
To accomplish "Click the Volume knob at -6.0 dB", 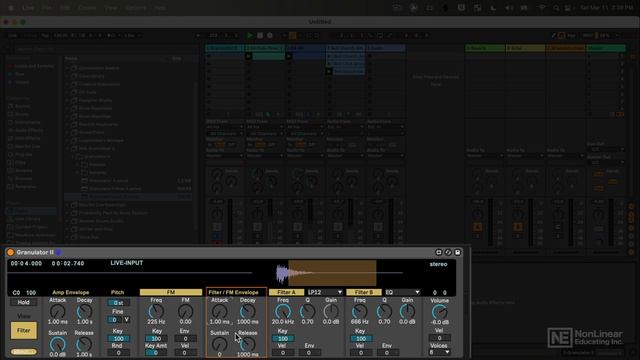I will [439, 312].
